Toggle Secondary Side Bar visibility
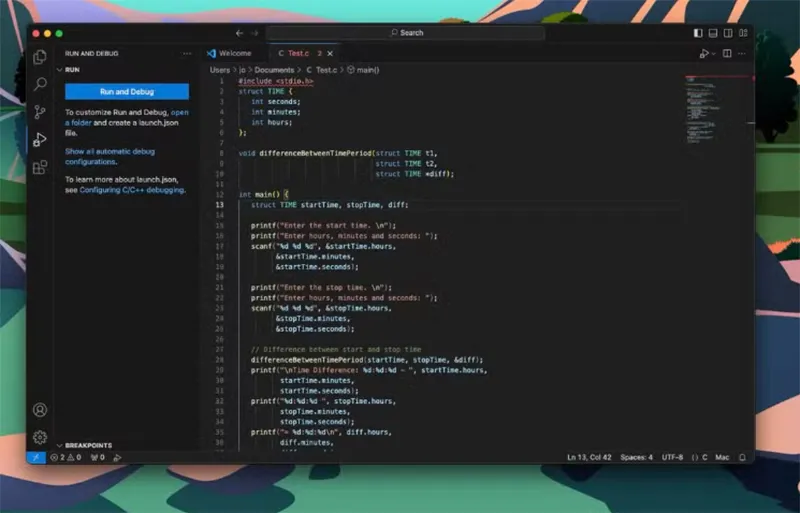The width and height of the screenshot is (800, 513). point(726,33)
